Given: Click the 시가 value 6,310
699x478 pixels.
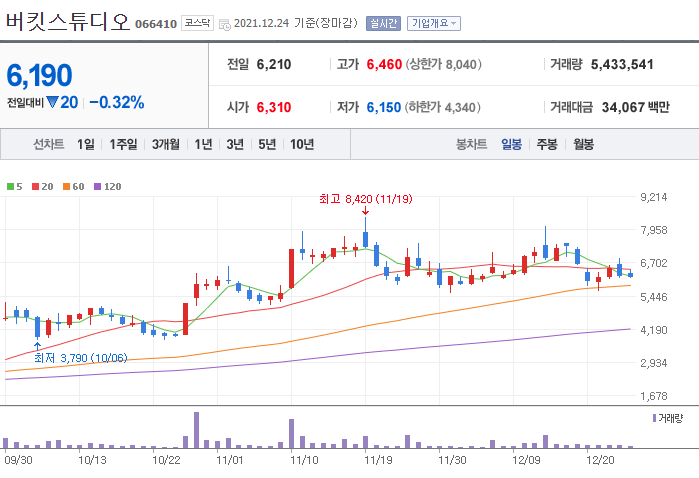Looking at the screenshot, I should pyautogui.click(x=274, y=107).
